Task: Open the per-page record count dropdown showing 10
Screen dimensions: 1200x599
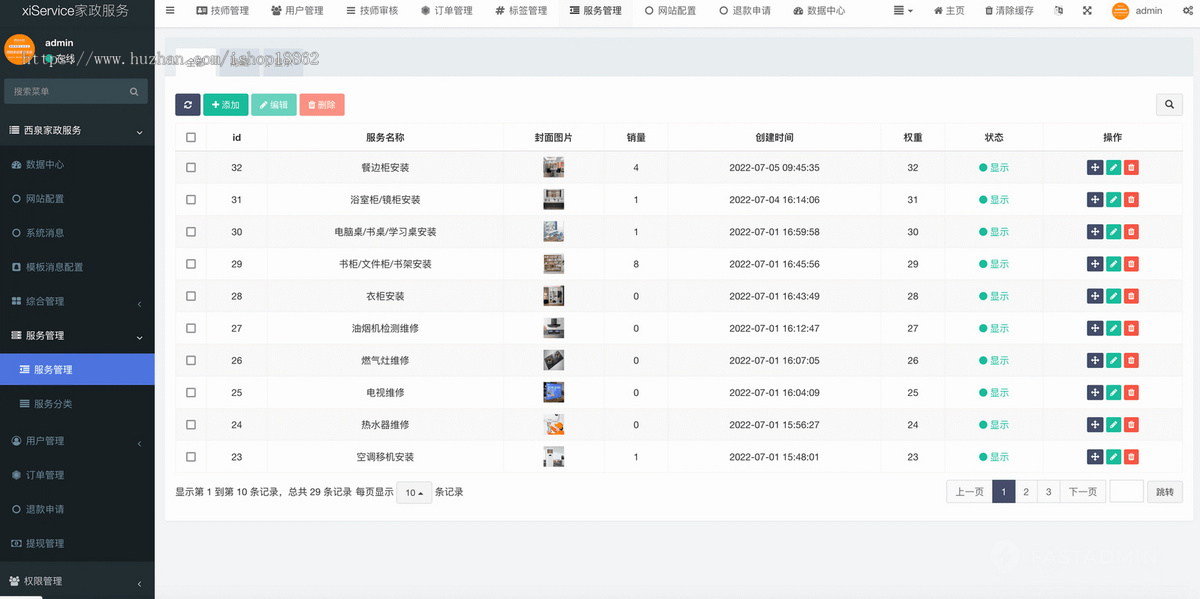Action: tap(414, 492)
